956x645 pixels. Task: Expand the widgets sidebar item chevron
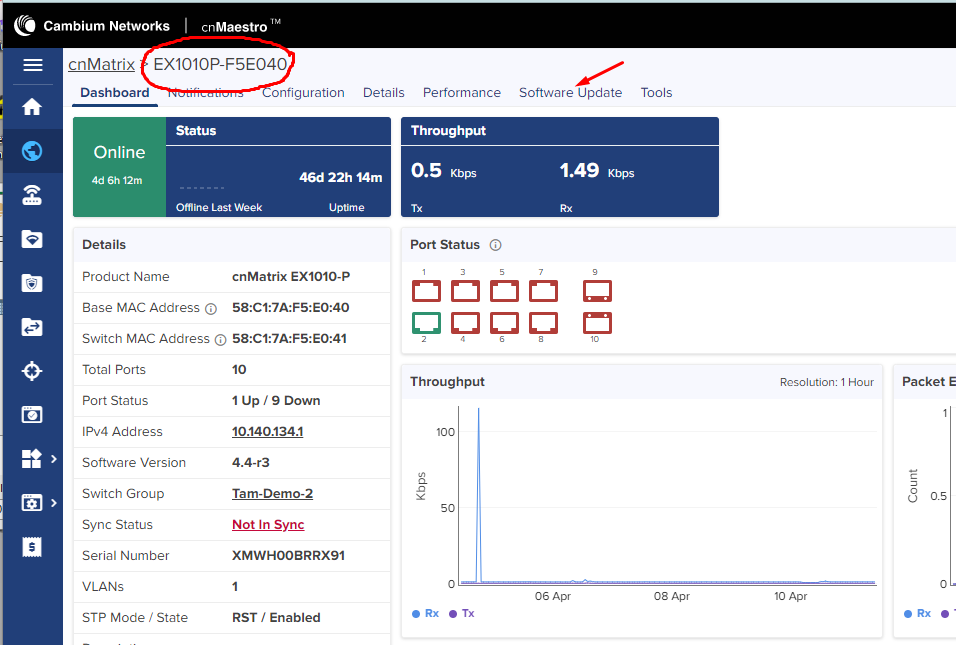point(54,459)
